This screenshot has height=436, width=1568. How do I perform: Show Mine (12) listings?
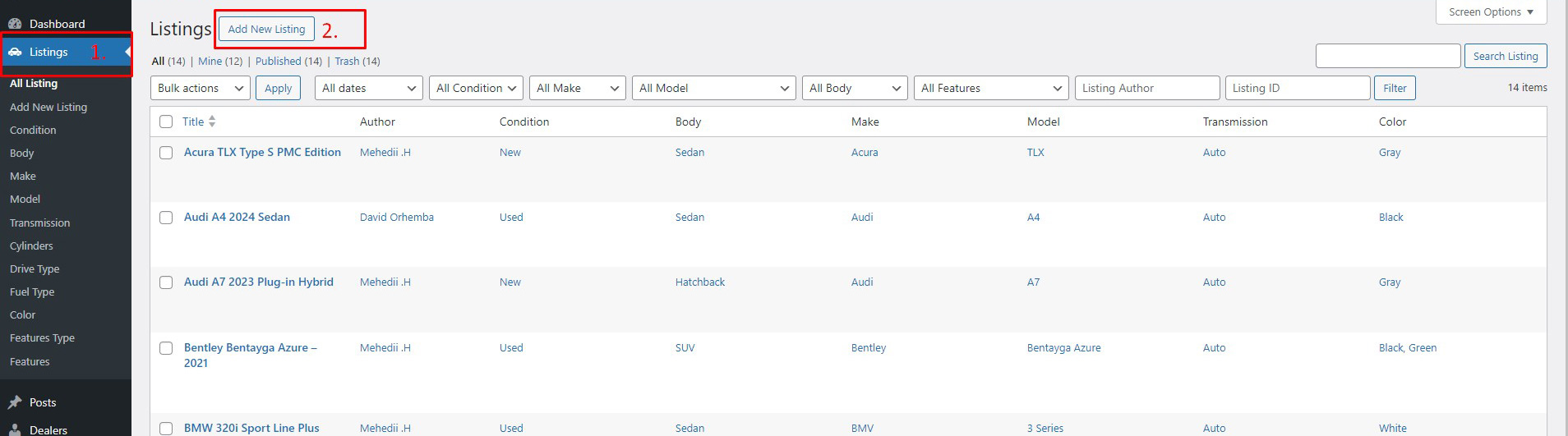220,61
